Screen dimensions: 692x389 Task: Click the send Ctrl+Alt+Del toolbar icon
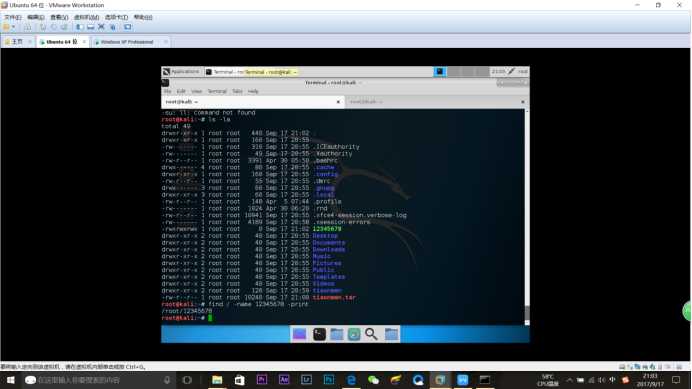coord(27,27)
